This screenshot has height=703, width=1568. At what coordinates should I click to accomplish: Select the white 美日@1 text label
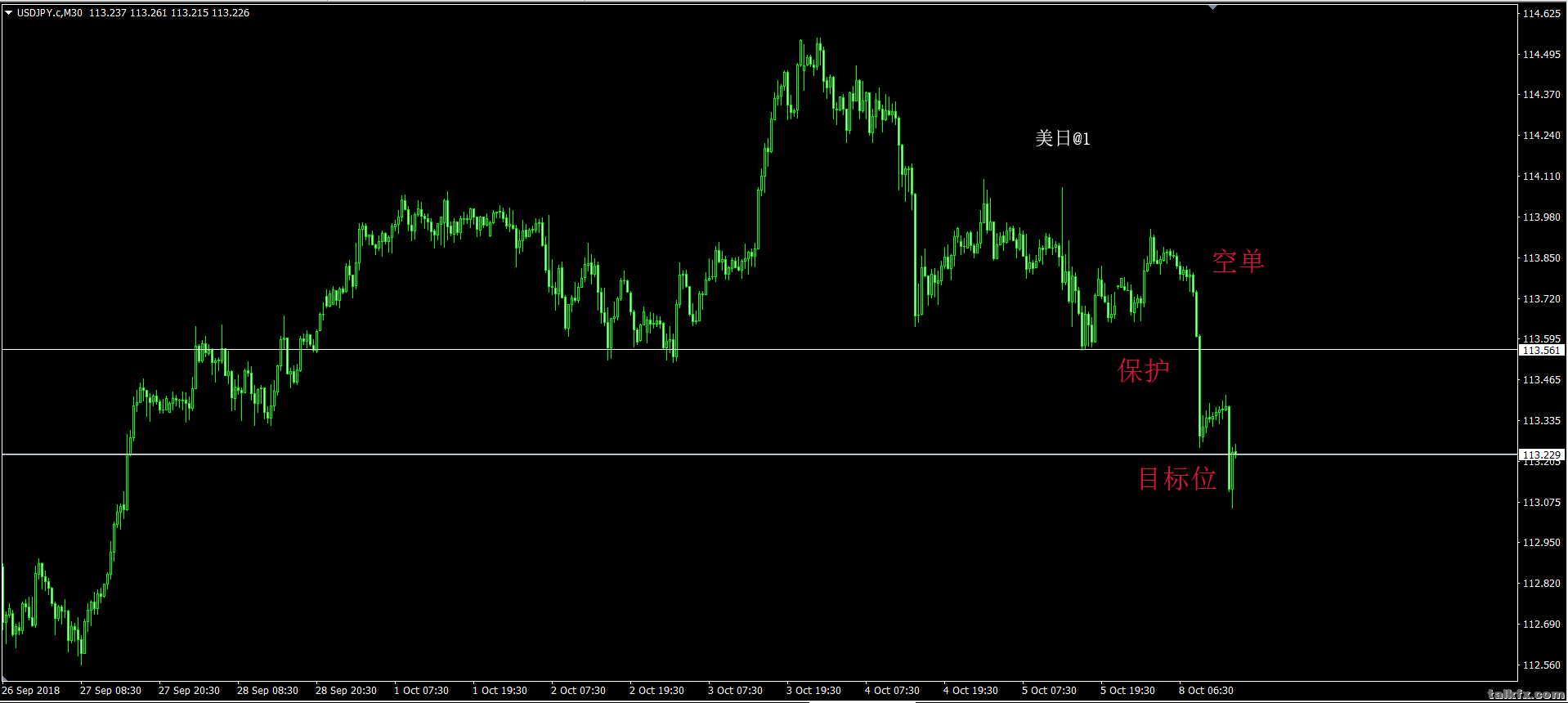tap(1063, 138)
